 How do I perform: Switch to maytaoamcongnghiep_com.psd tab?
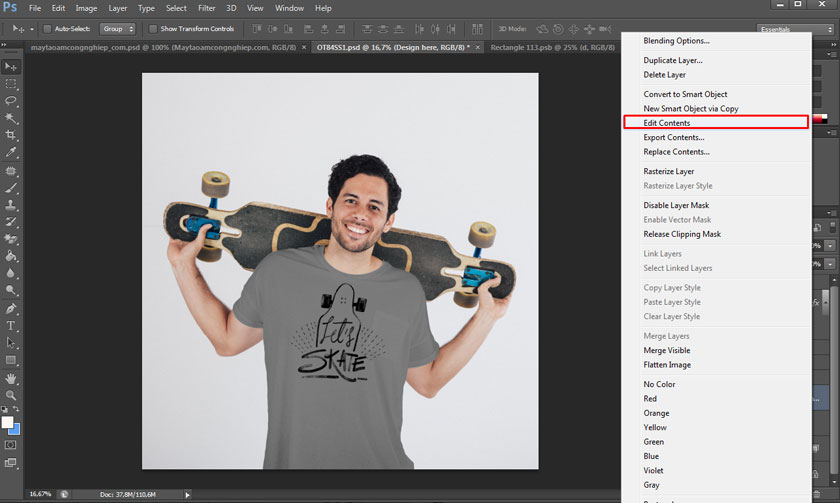(x=163, y=48)
